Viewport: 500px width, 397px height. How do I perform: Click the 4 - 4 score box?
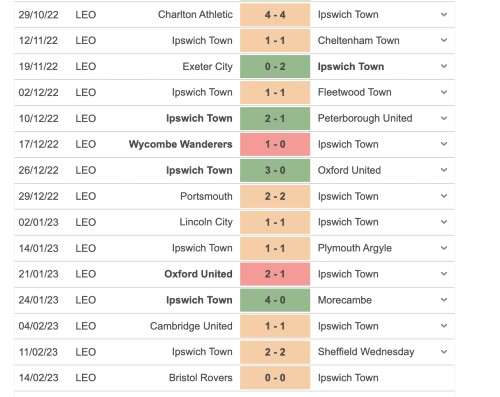click(x=275, y=15)
